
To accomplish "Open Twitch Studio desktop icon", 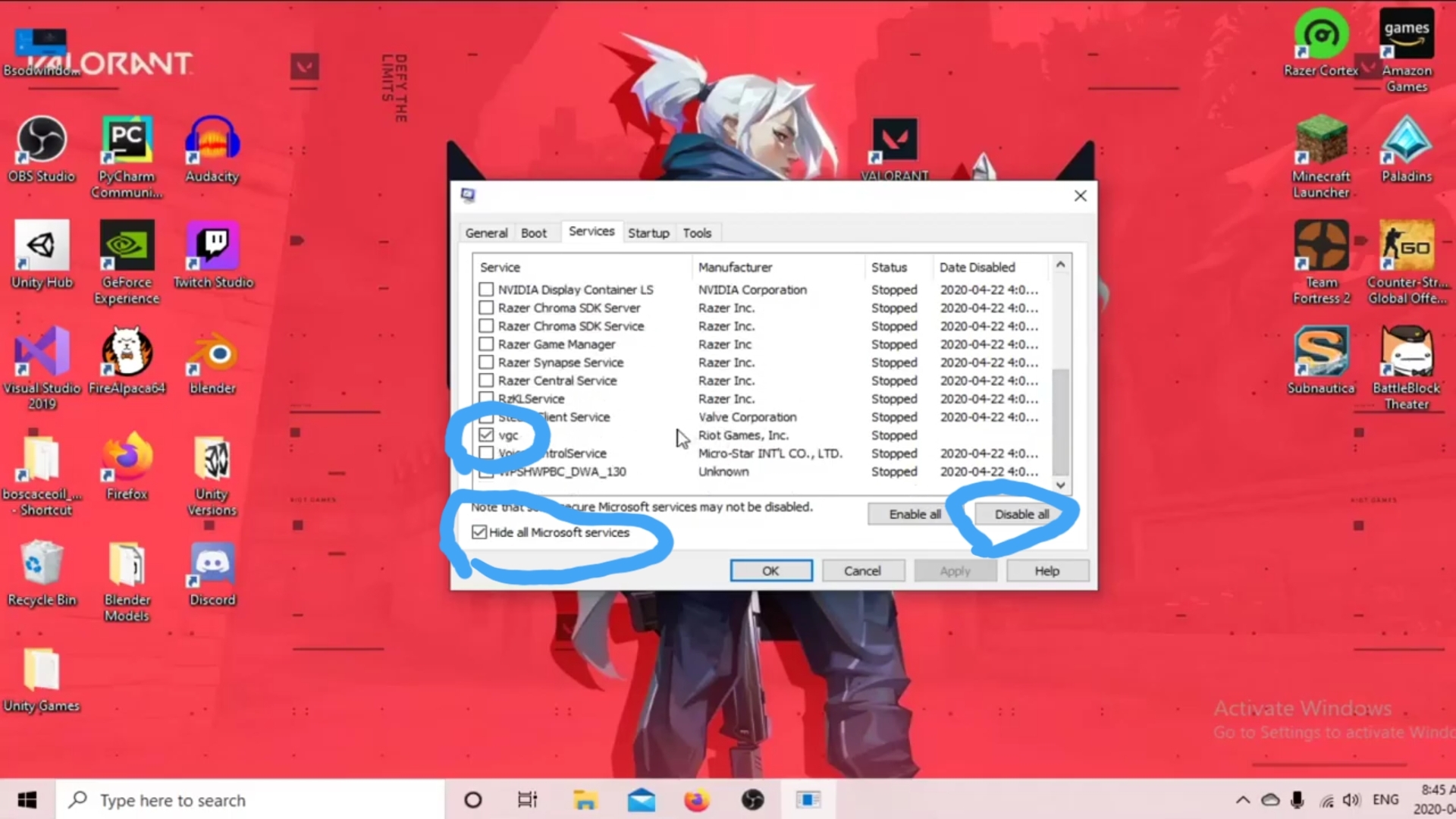I will [213, 256].
